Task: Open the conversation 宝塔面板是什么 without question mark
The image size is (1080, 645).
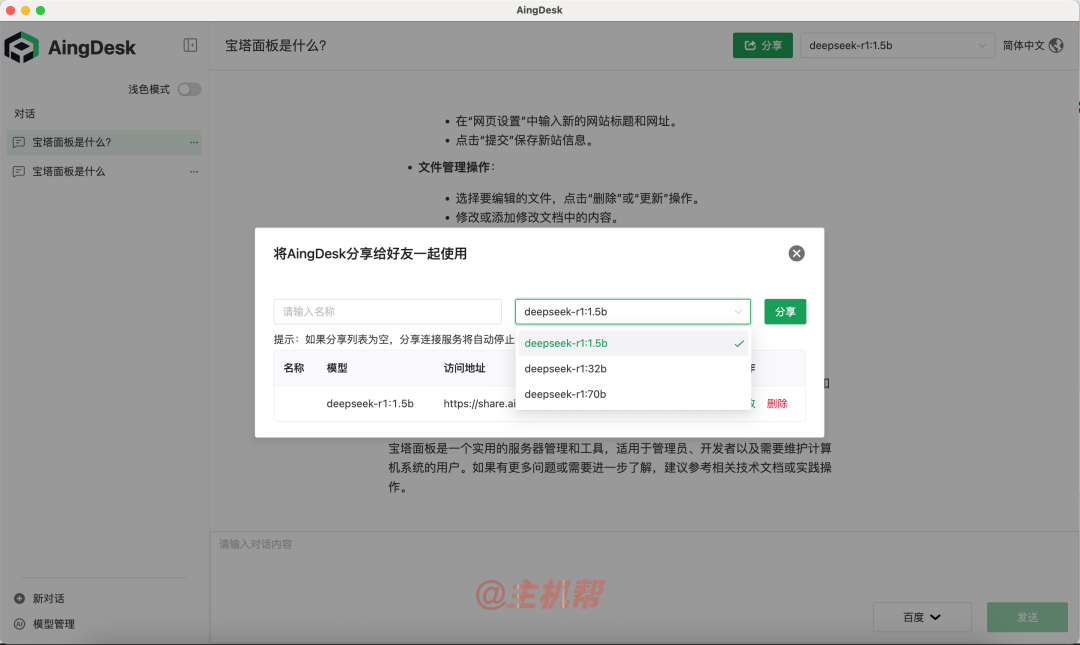Action: point(104,172)
